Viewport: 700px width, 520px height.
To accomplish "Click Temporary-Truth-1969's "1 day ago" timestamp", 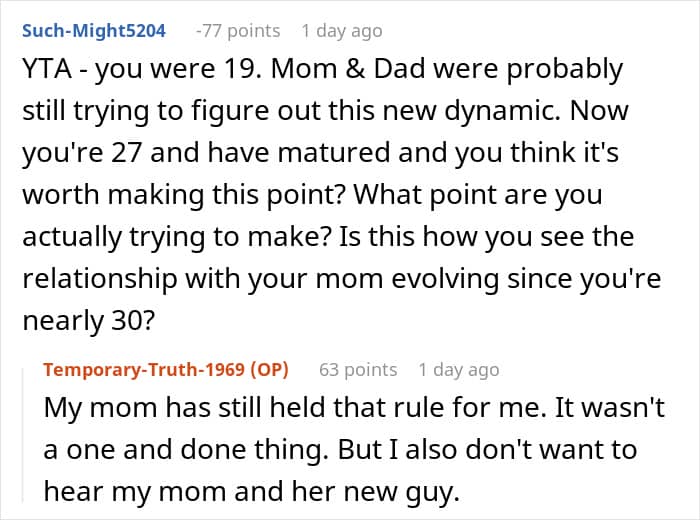I will tap(459, 370).
